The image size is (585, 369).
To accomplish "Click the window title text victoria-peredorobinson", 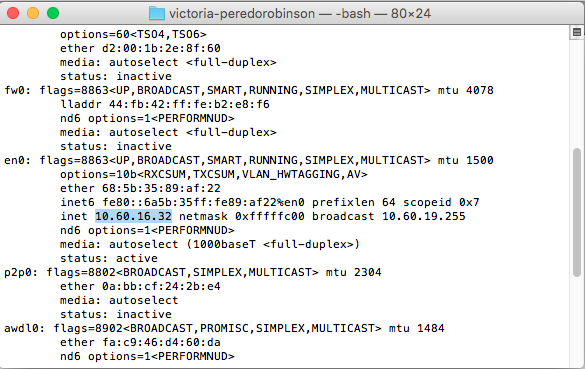I will tap(242, 14).
